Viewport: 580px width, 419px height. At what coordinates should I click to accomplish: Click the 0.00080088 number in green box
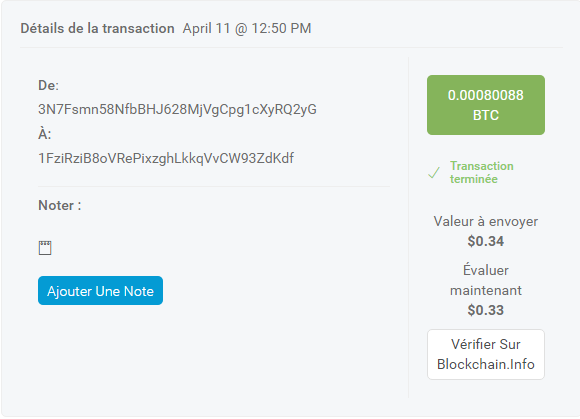pos(486,95)
